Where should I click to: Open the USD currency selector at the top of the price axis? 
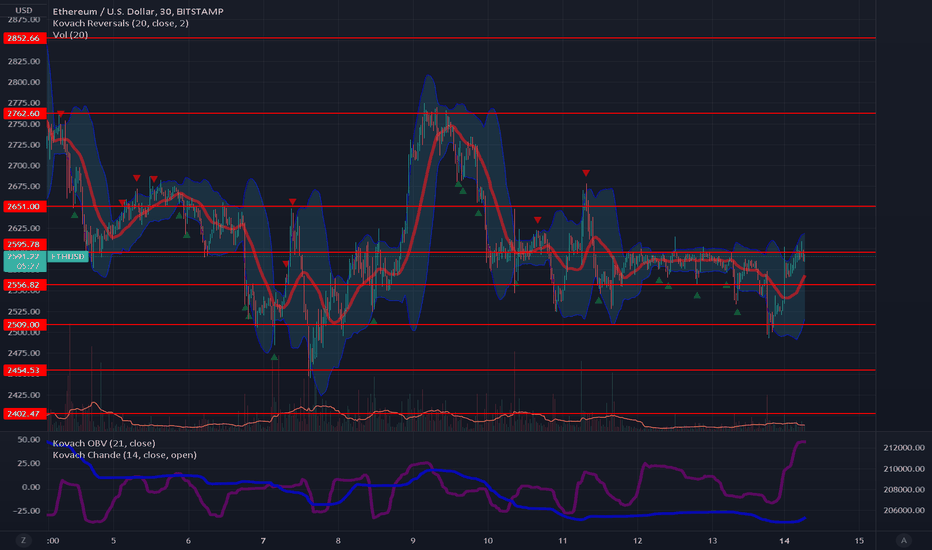(24, 10)
